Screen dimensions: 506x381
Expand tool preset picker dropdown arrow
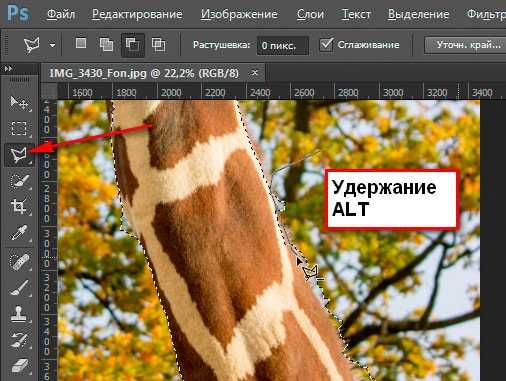tap(52, 45)
